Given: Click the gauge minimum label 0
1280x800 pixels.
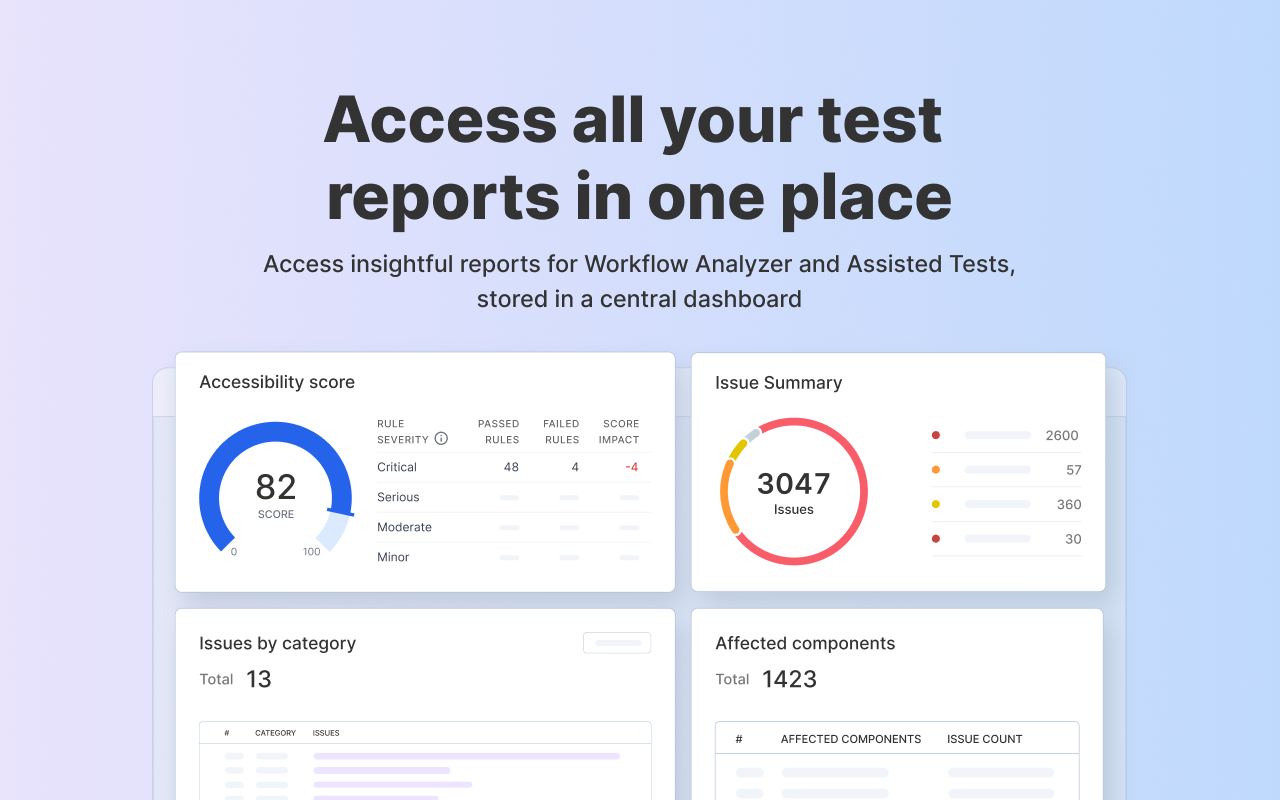Looking at the screenshot, I should (234, 551).
